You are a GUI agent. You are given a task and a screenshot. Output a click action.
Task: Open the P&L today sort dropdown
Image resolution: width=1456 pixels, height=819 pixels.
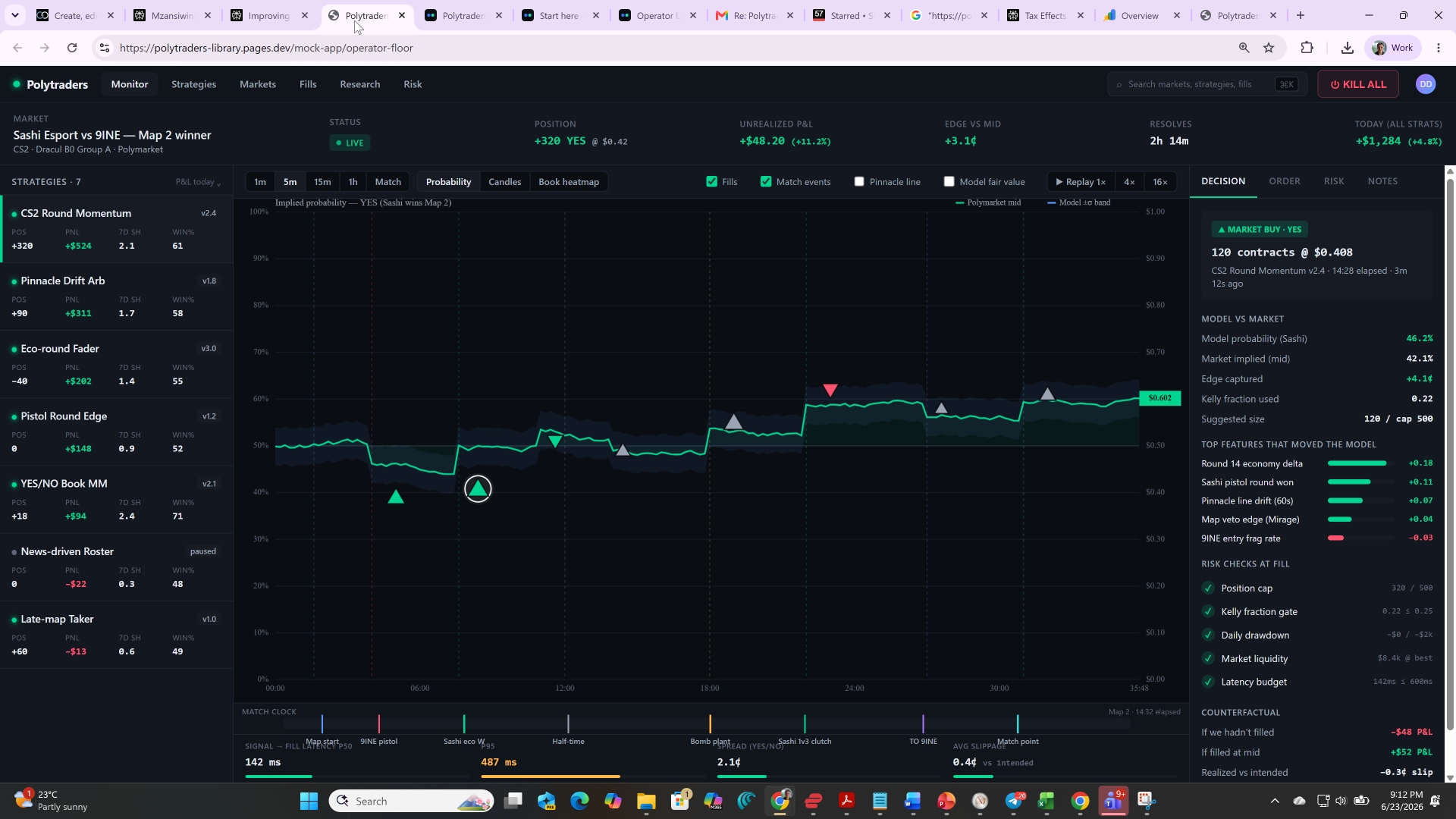coord(198,182)
